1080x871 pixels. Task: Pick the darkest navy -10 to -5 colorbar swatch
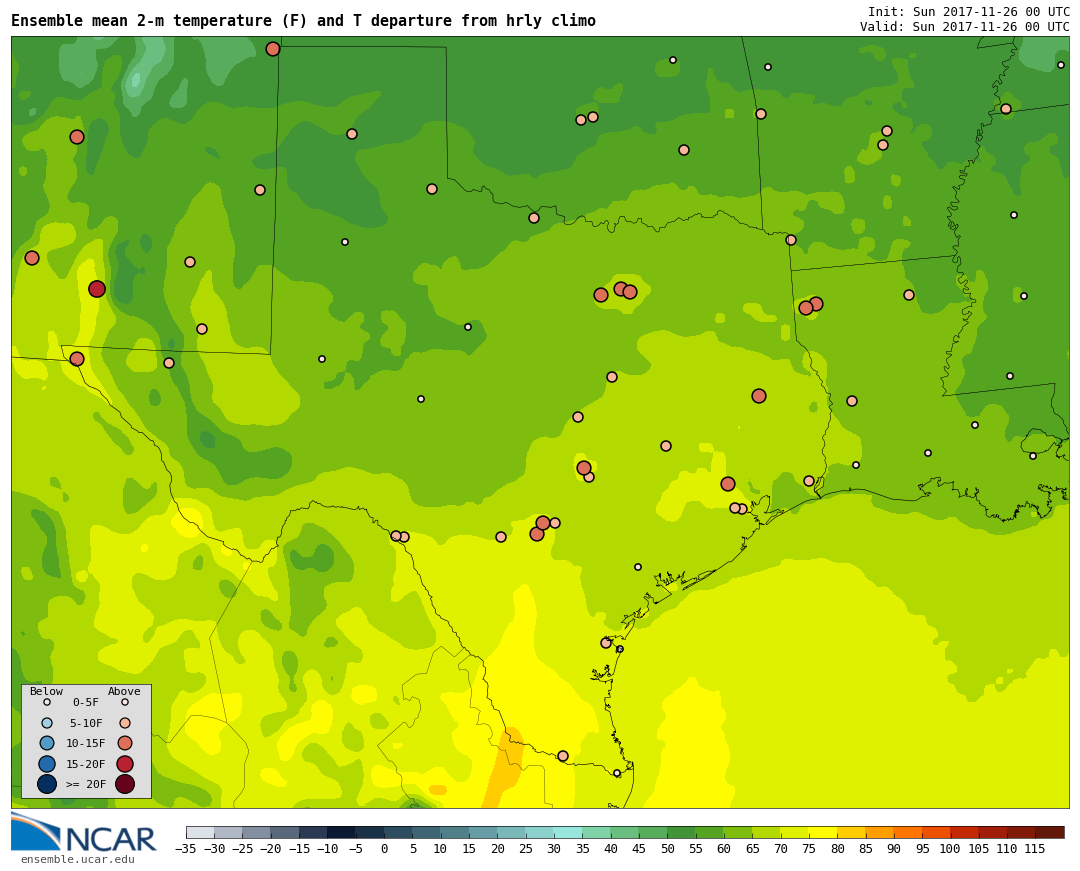pos(342,832)
